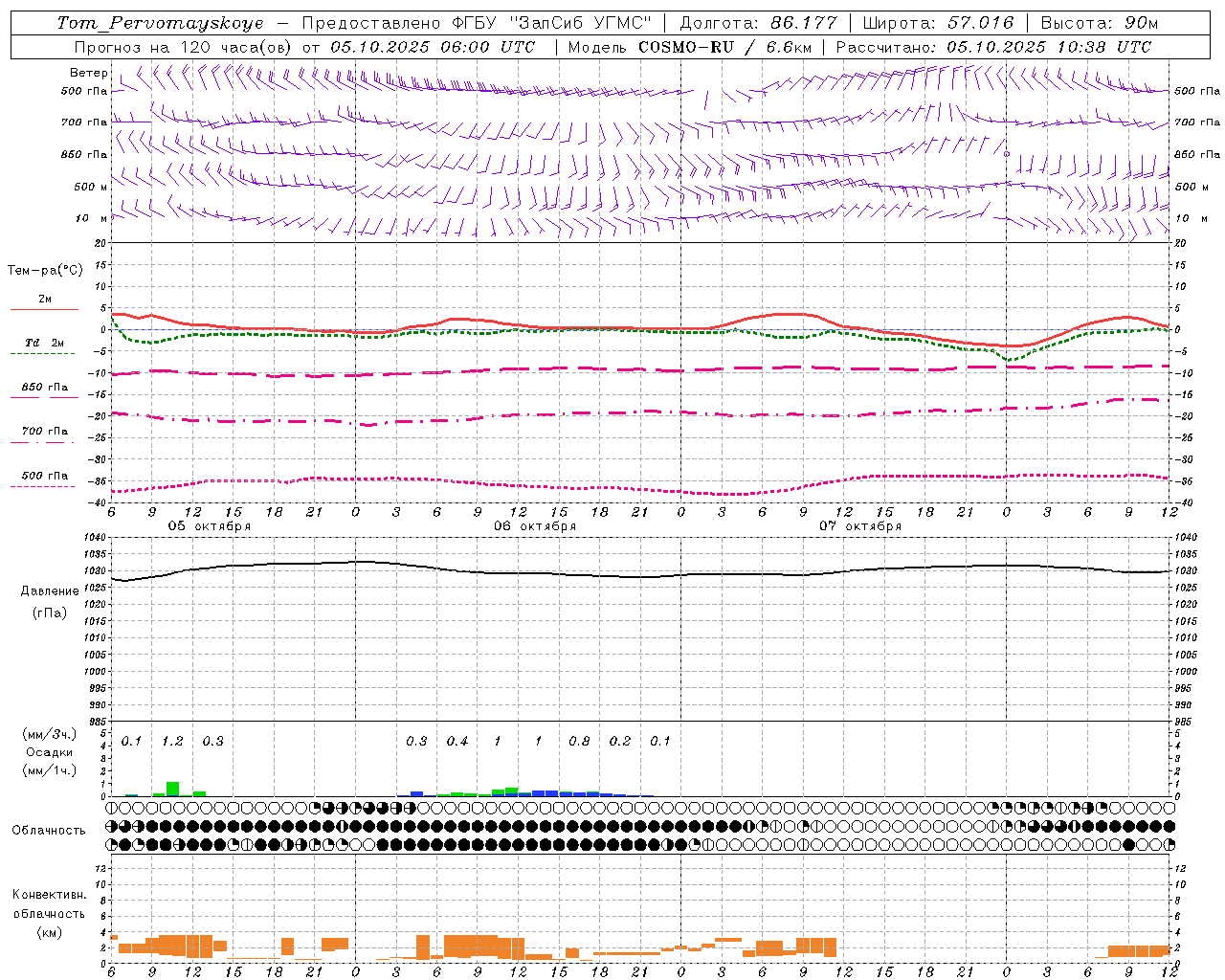Click the Рассчитано: 05.10.2025 10:38 UTC text

(x=993, y=47)
